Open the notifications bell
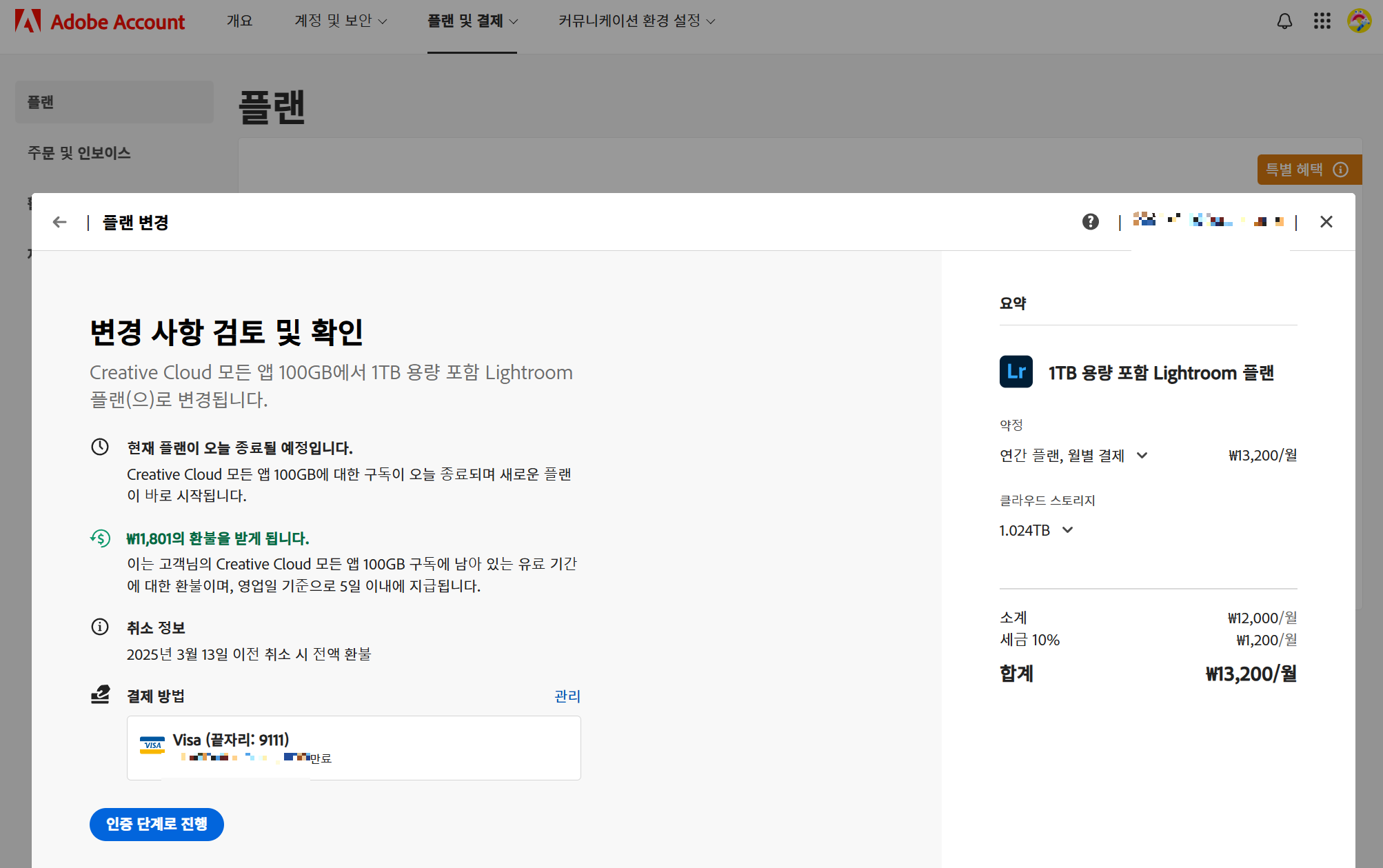 [x=1284, y=21]
